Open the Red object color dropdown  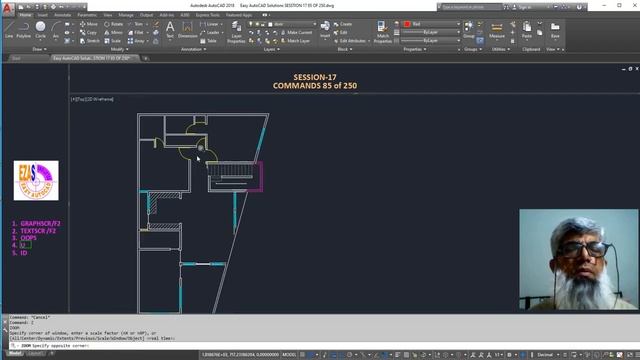[431, 24]
